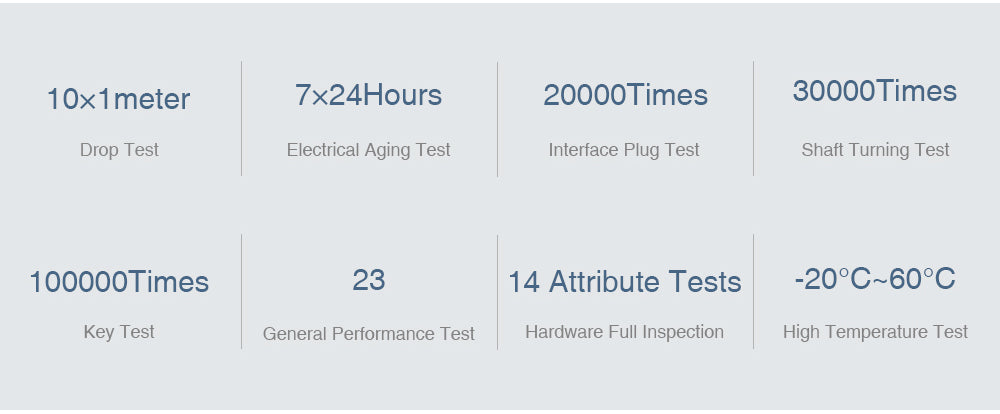Image resolution: width=1000 pixels, height=414 pixels.
Task: Click divider between Key Test and General Performance Test
Action: point(242,291)
